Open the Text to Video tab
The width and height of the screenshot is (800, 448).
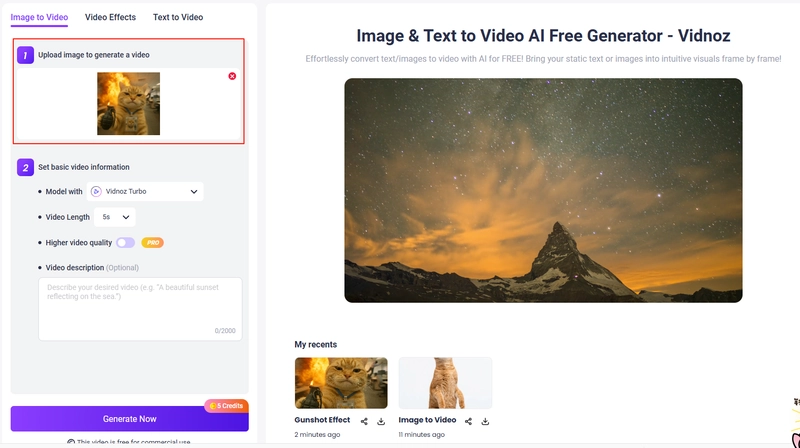[178, 17]
